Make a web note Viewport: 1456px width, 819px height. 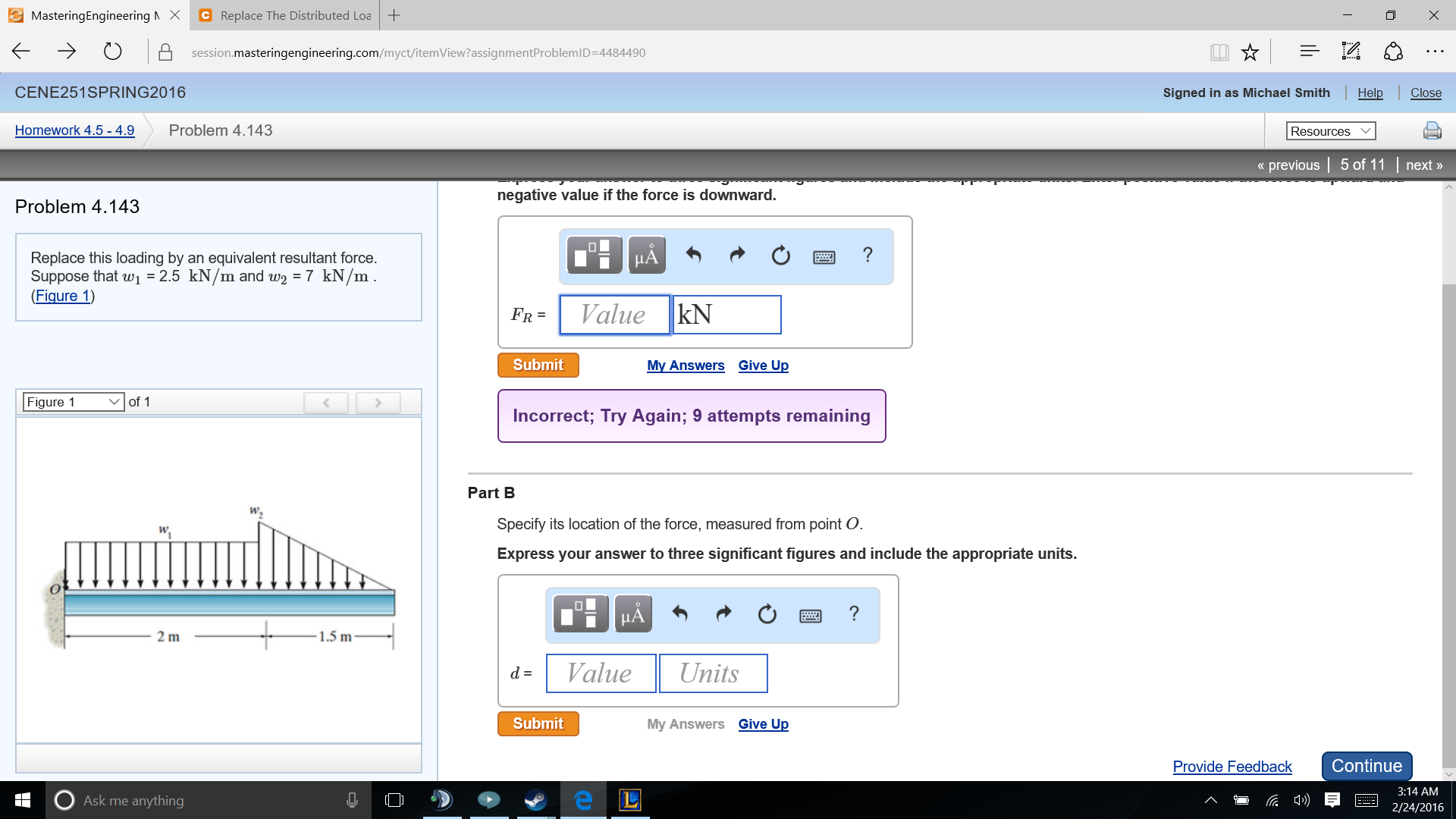point(1351,52)
